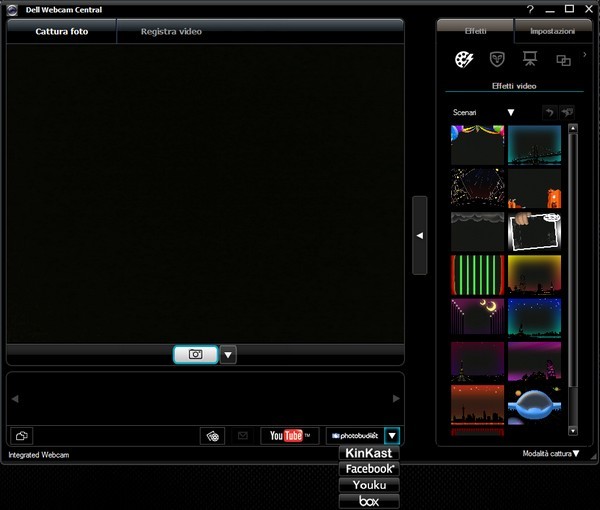Click the email share envelope icon
The image size is (600, 510).
tap(241, 435)
